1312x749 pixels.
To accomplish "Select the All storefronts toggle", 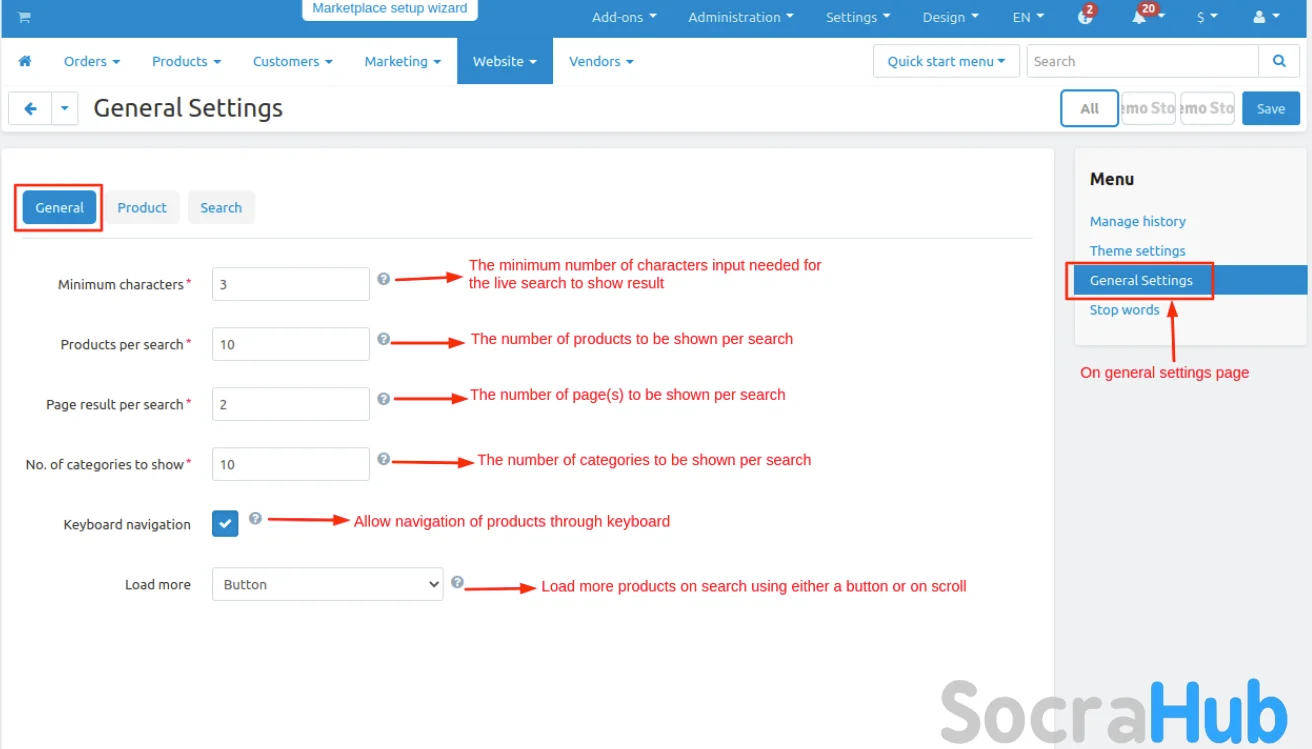I will coord(1089,109).
